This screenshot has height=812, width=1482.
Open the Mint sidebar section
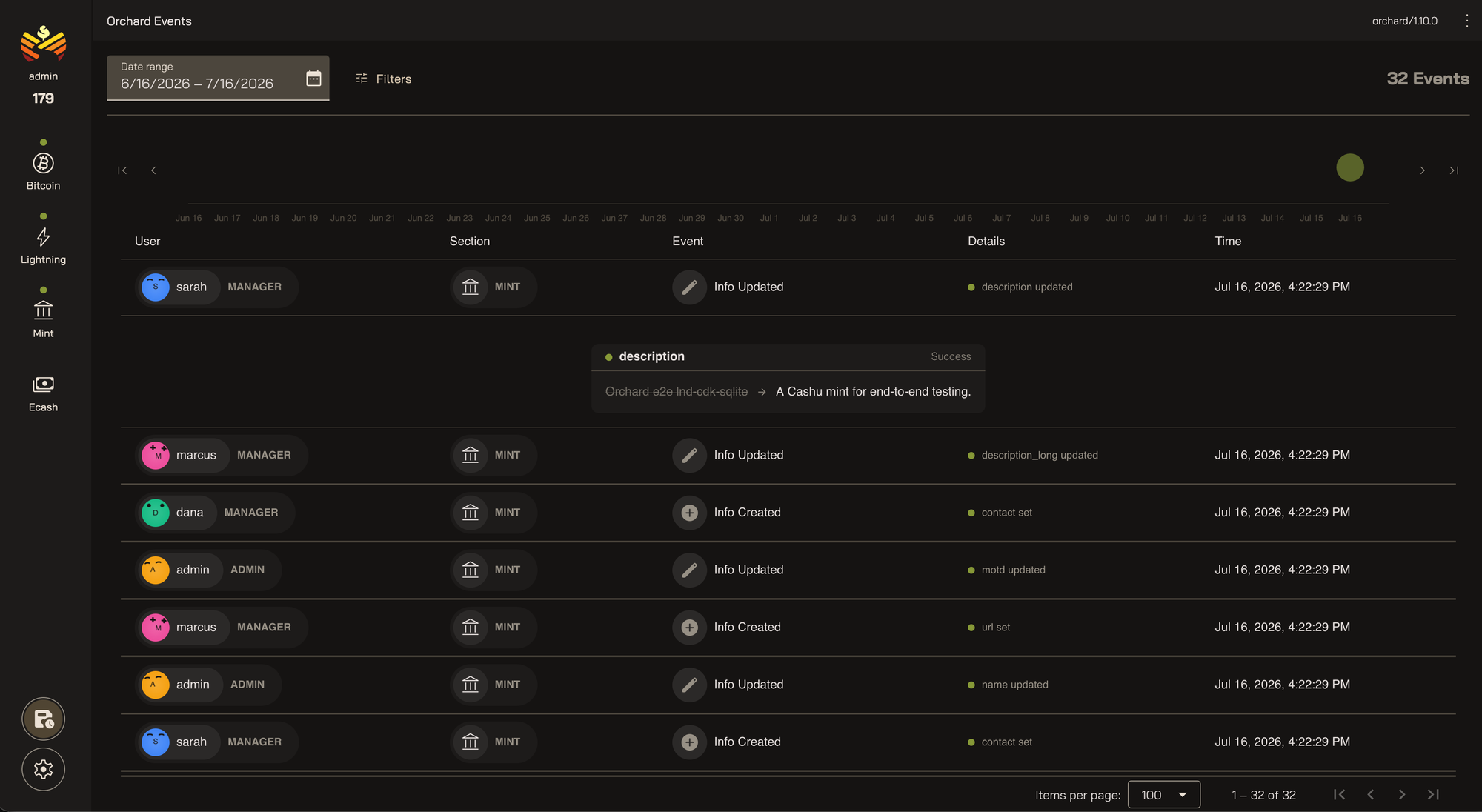click(43, 319)
